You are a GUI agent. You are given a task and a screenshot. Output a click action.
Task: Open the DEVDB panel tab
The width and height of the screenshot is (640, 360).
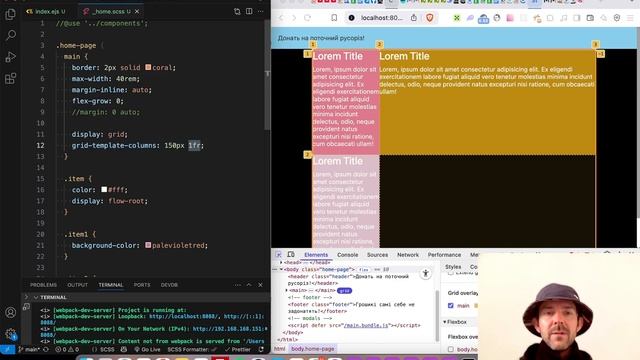169,285
